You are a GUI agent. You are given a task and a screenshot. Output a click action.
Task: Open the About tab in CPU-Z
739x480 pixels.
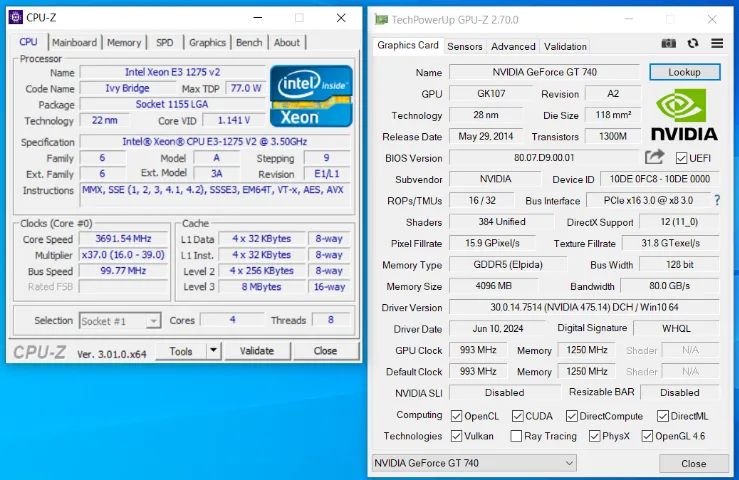[287, 42]
